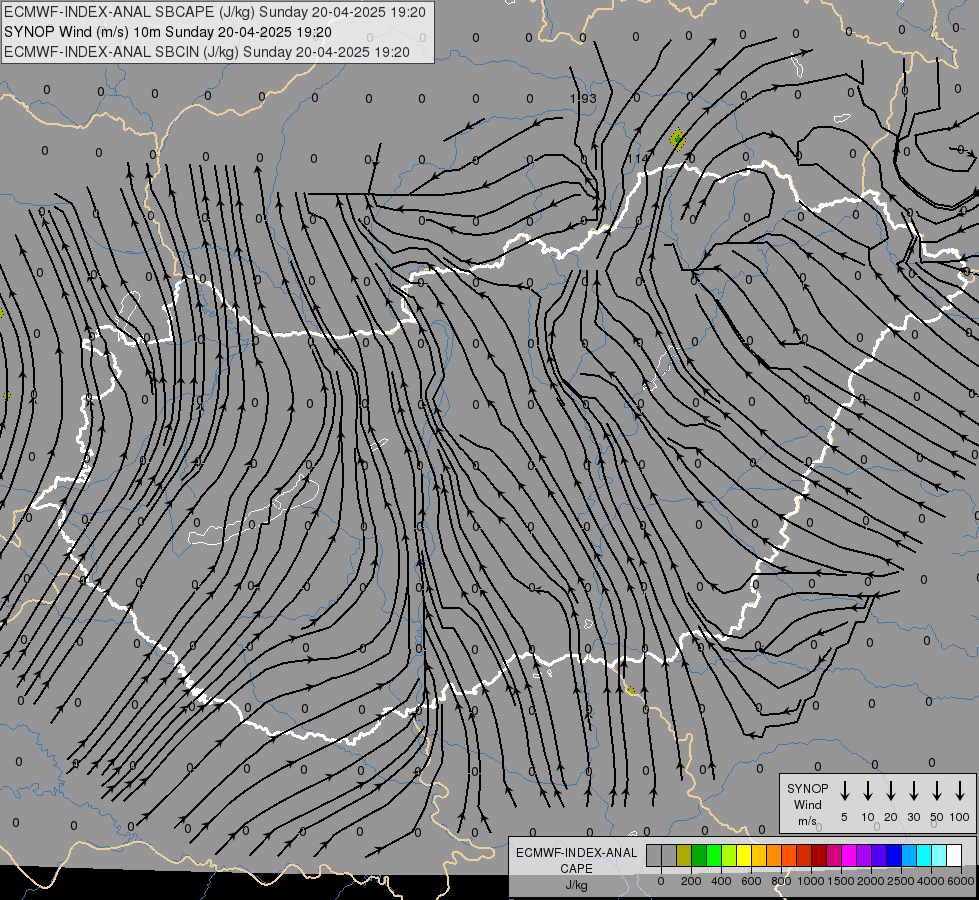Click the wind arrow above the 10 m/s label
The image size is (979, 900).
coord(867,790)
